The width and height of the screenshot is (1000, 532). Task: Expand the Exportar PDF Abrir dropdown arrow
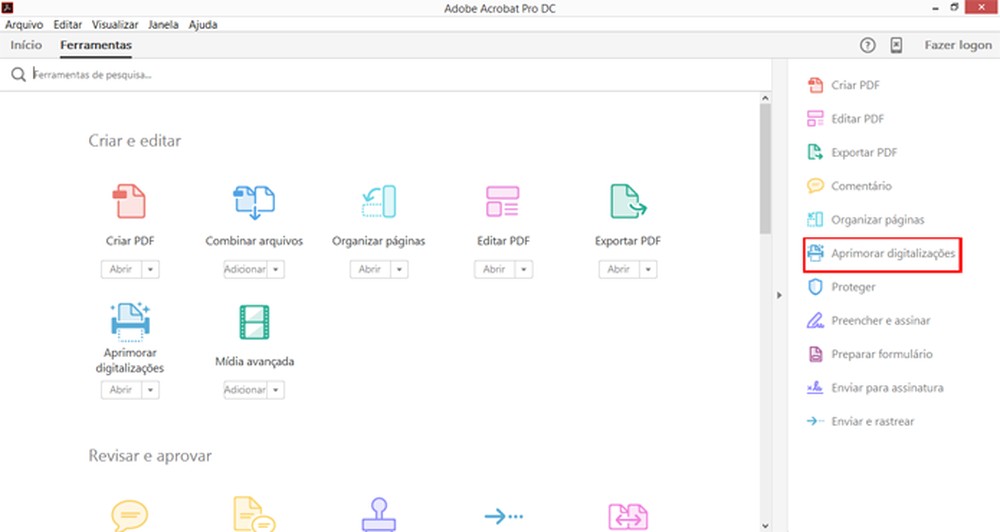[x=648, y=269]
